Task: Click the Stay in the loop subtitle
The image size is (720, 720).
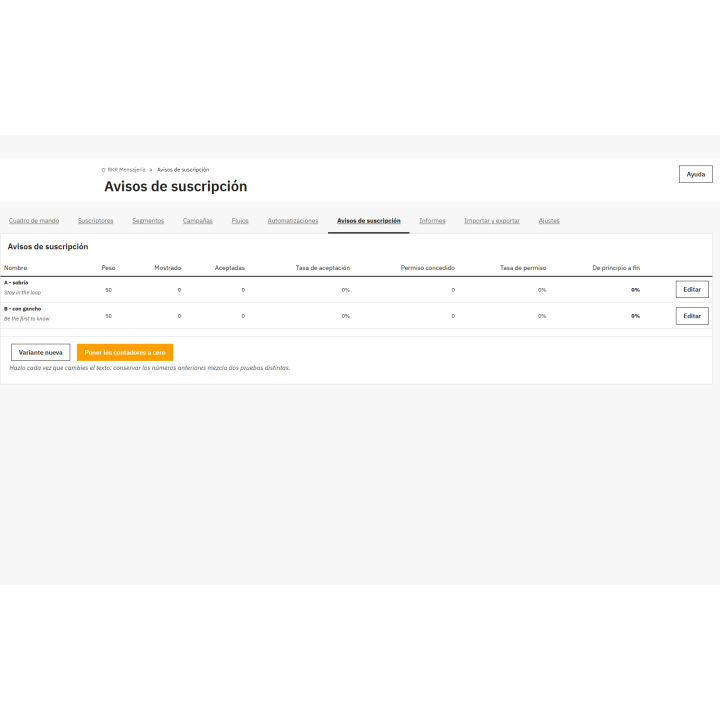Action: pos(22,292)
